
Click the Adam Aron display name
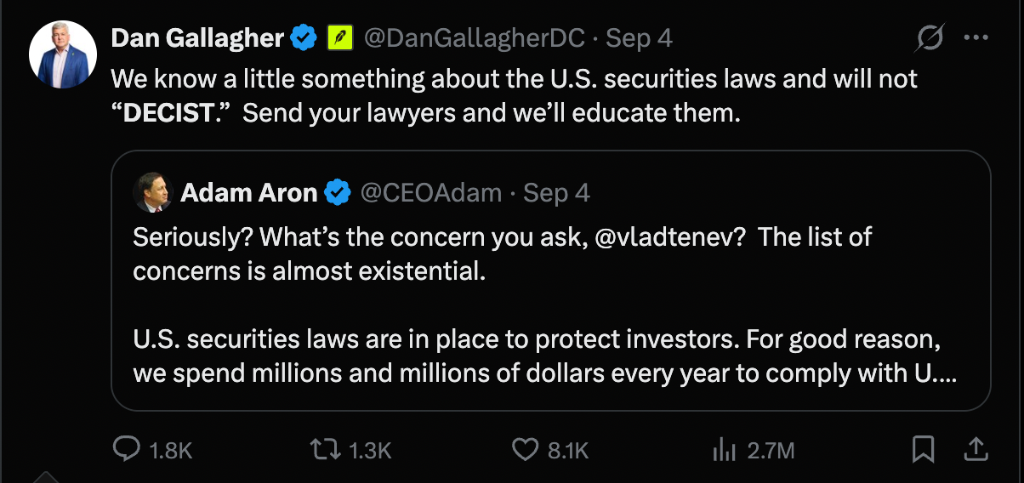pyautogui.click(x=249, y=193)
